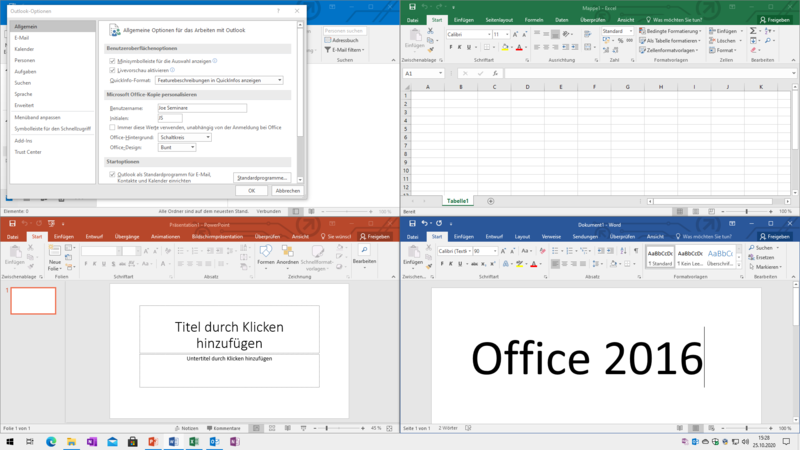This screenshot has height=450, width=800.
Task: Open Excel Formeln ribbon tab
Action: (x=534, y=20)
